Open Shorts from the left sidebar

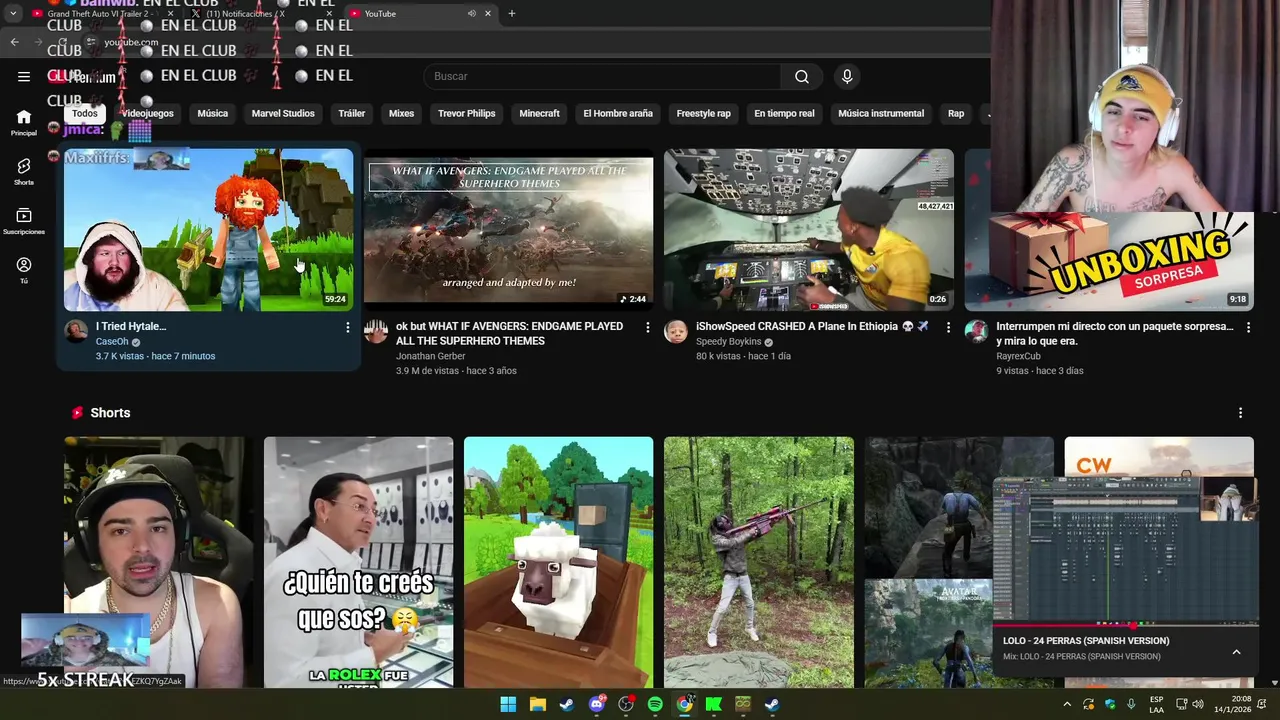(24, 172)
